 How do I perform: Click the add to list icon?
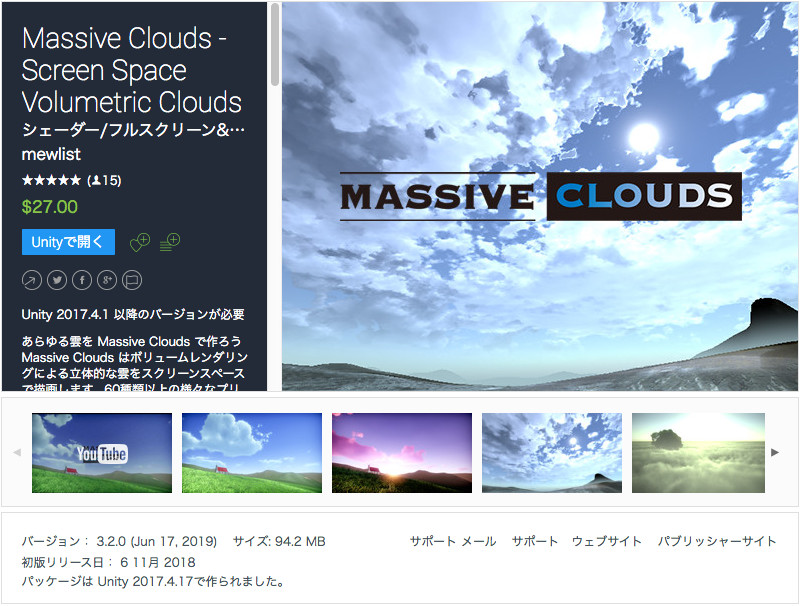point(170,242)
